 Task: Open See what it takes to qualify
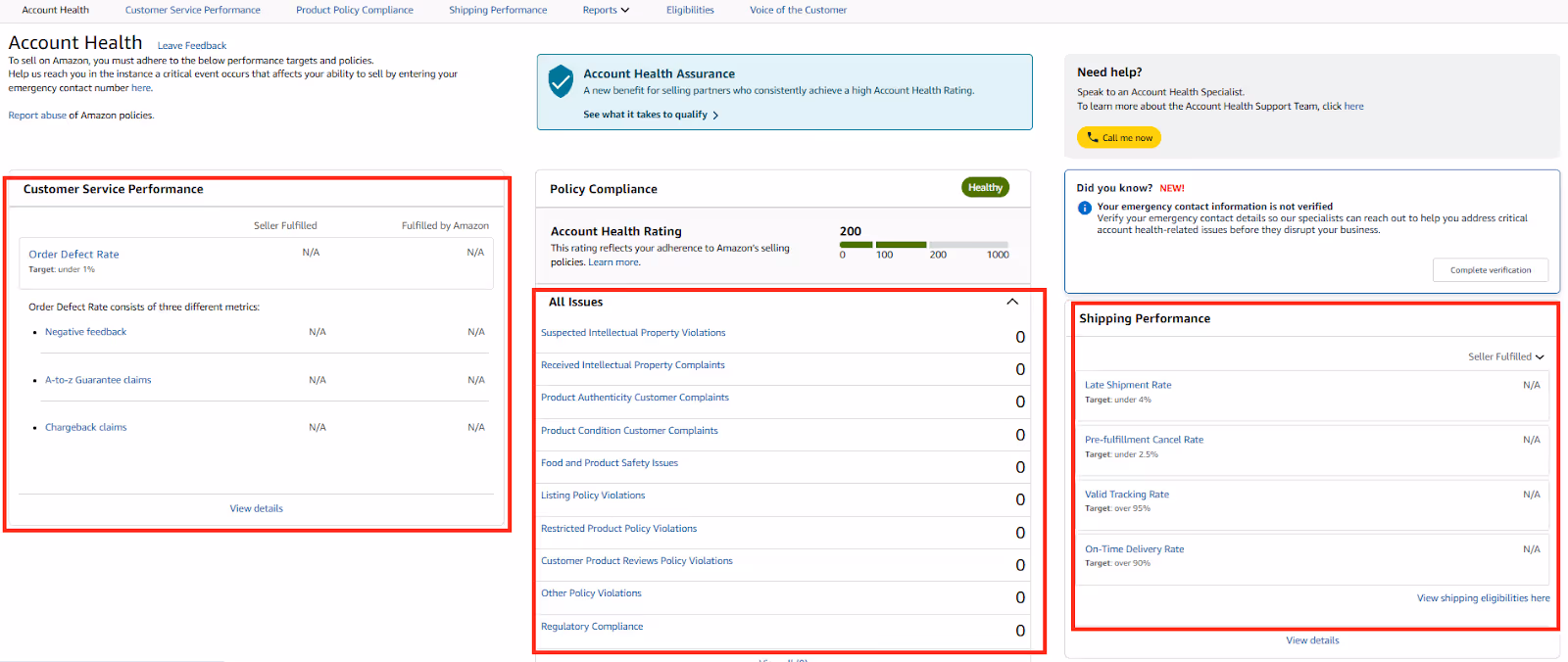click(651, 115)
